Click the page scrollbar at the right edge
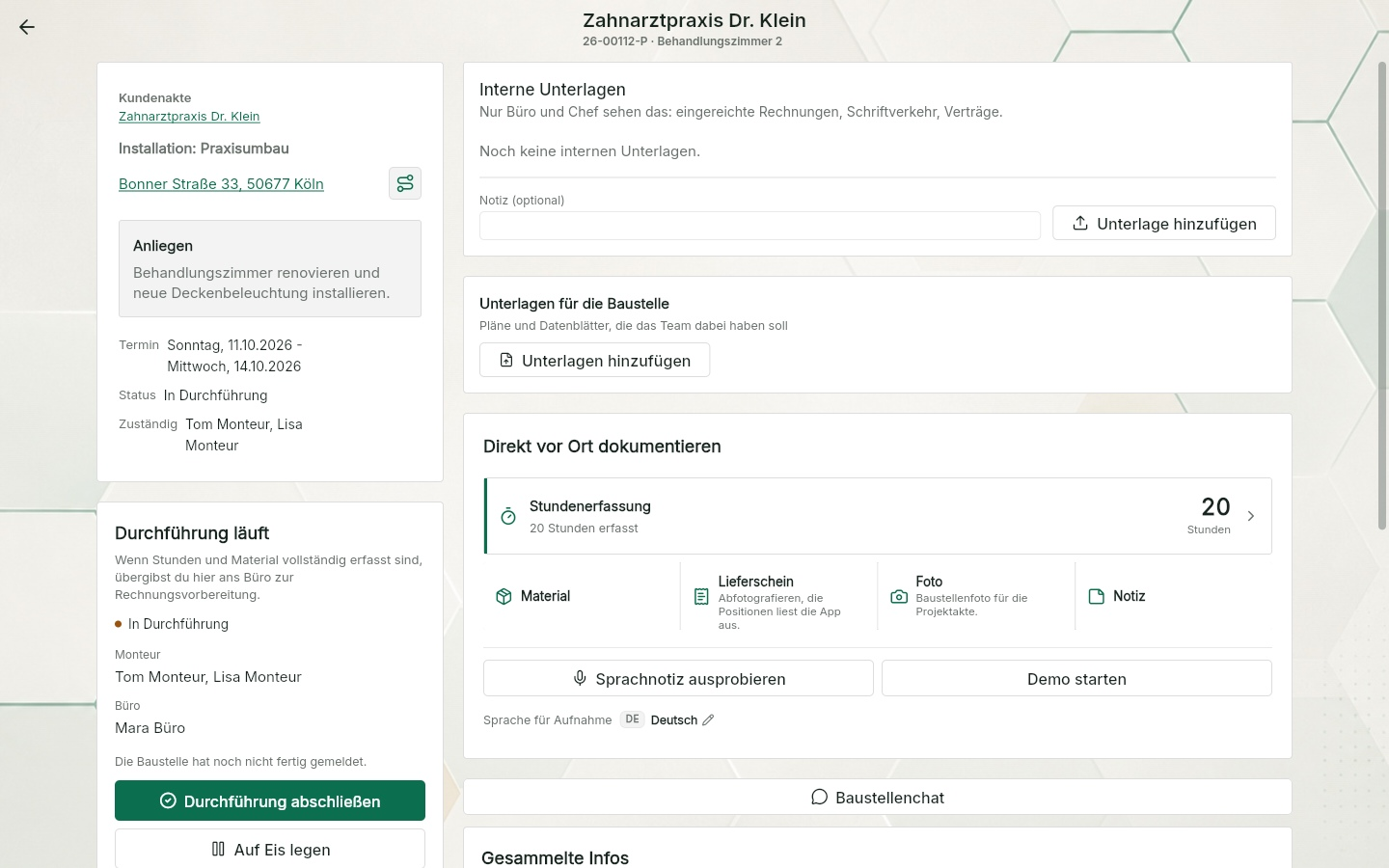Image resolution: width=1389 pixels, height=868 pixels. 1382,296
